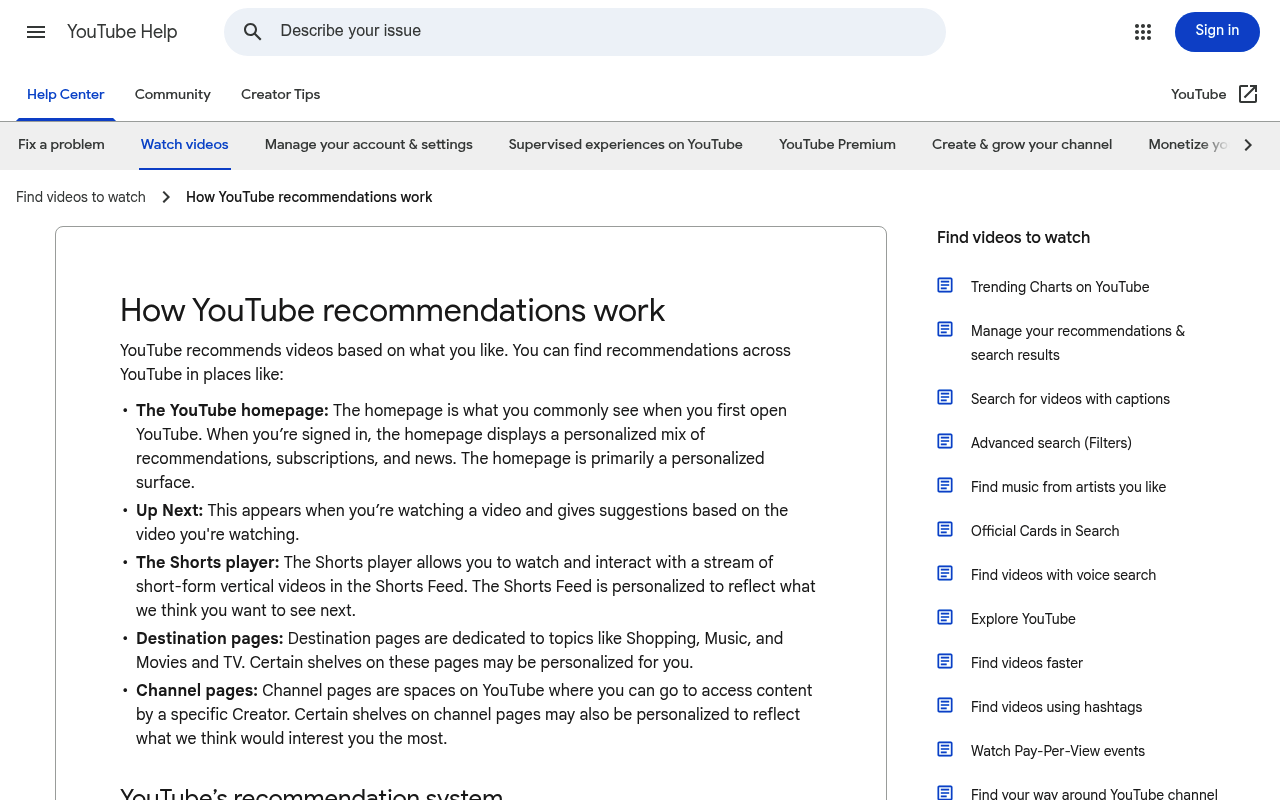Click article icon beside Find music from artists
This screenshot has height=800, width=1280.
tap(945, 485)
